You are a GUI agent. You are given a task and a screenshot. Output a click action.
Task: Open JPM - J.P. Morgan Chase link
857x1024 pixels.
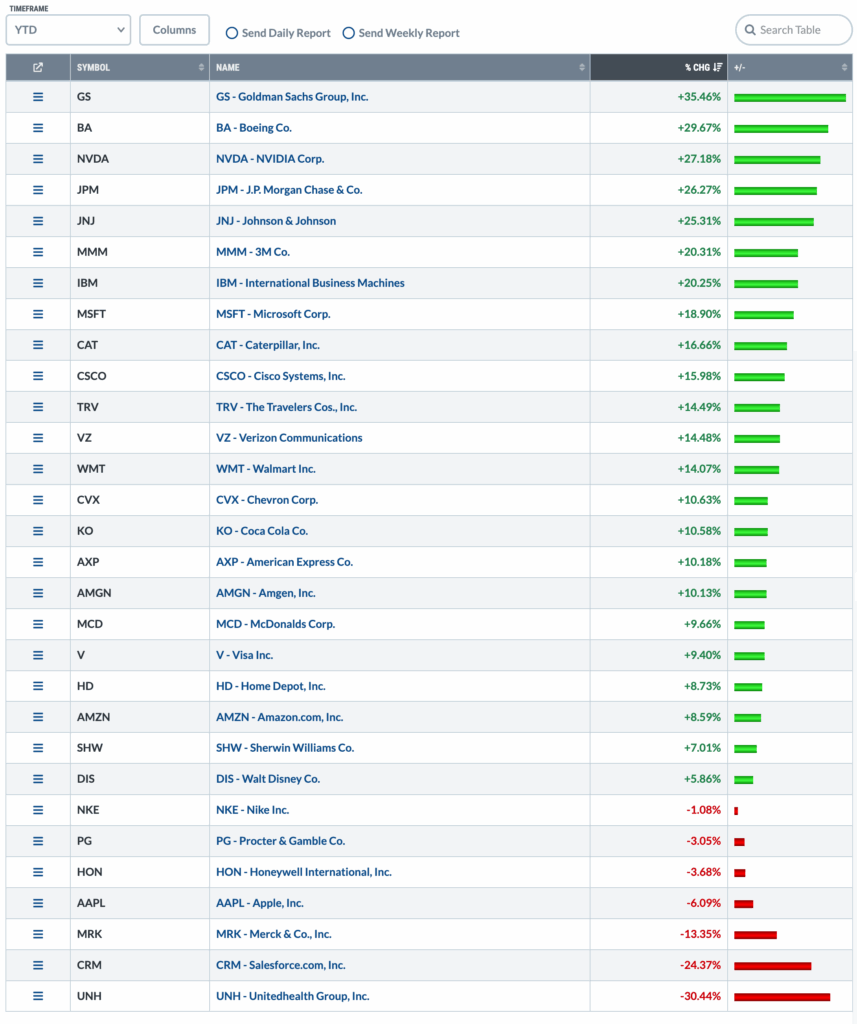point(289,190)
